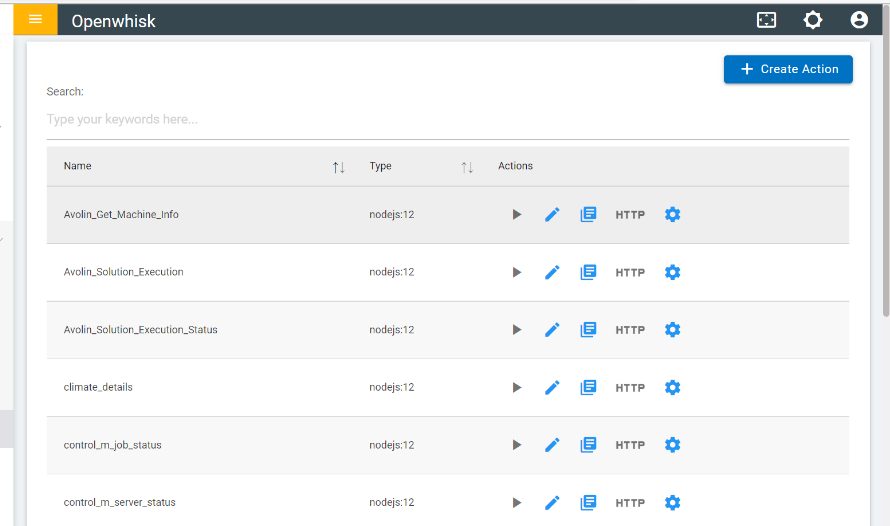Open theme settings in top bar
The height and width of the screenshot is (526, 890).
[813, 20]
